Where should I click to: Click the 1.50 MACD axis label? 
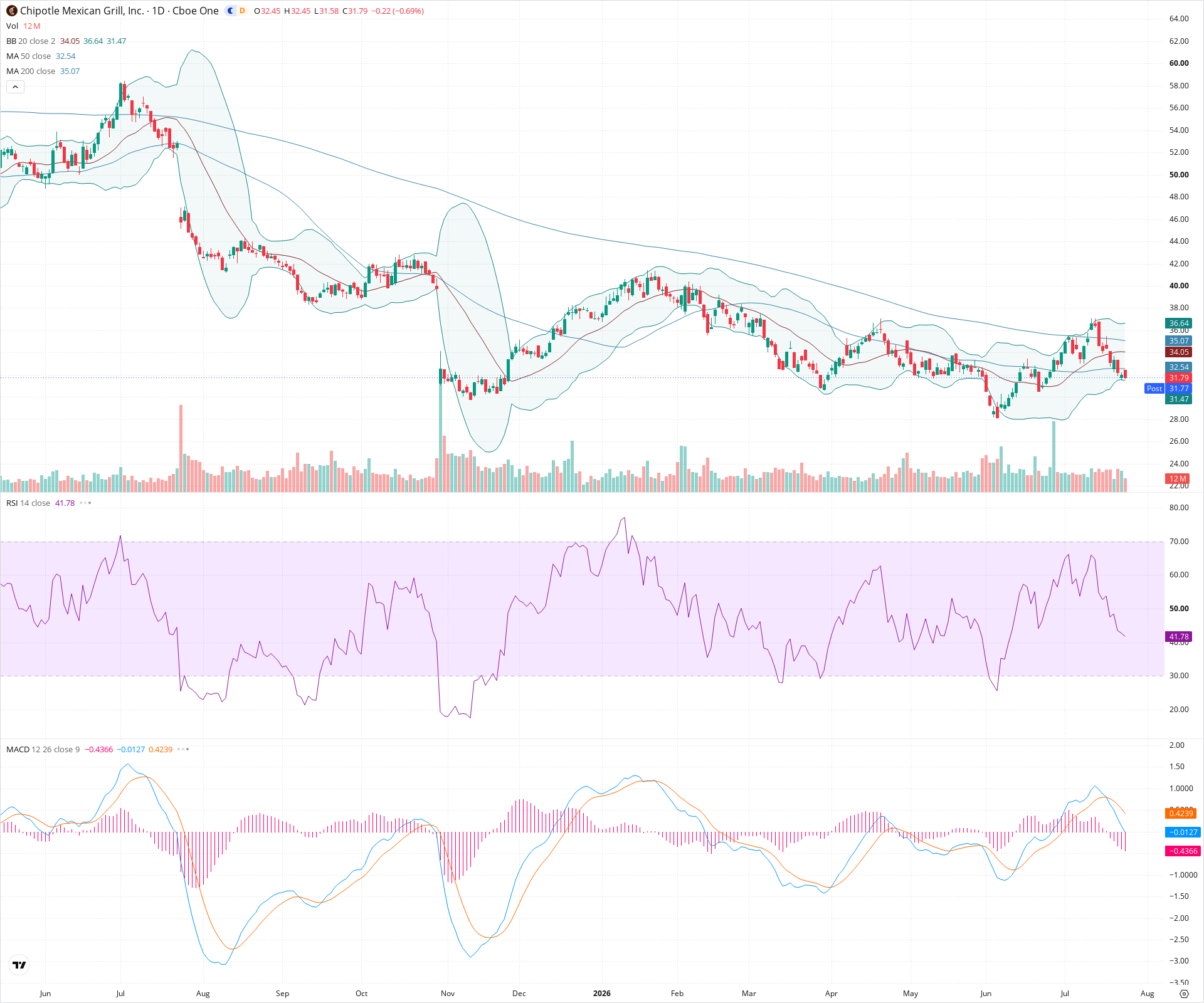point(1177,767)
